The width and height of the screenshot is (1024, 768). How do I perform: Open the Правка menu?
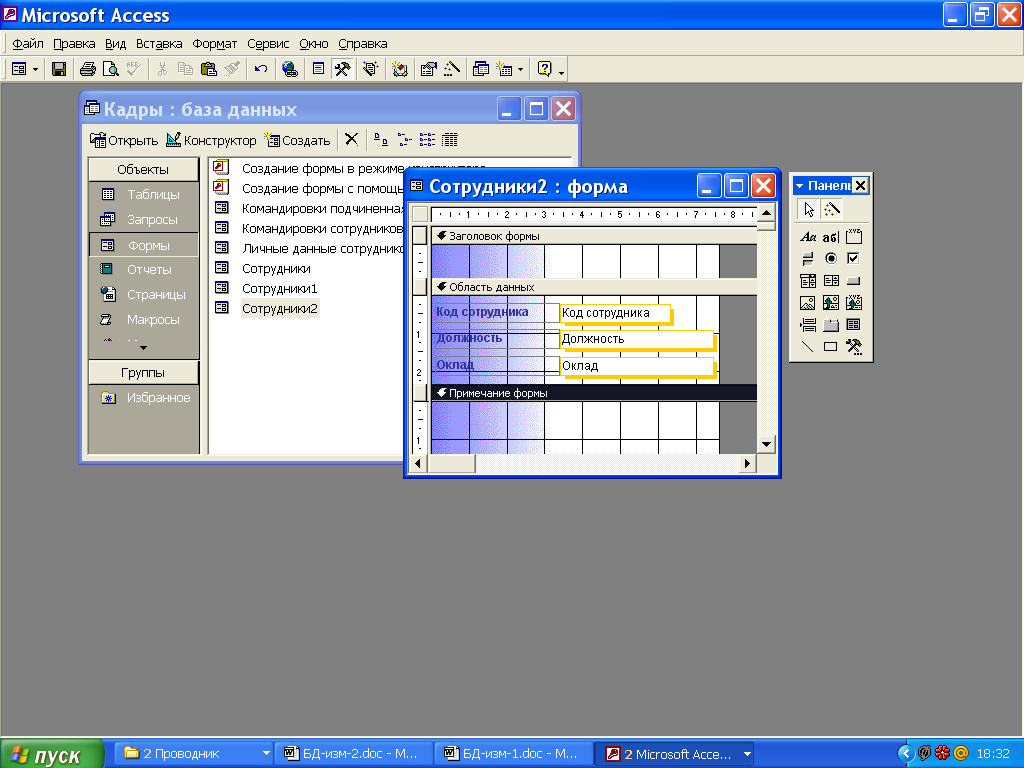74,44
